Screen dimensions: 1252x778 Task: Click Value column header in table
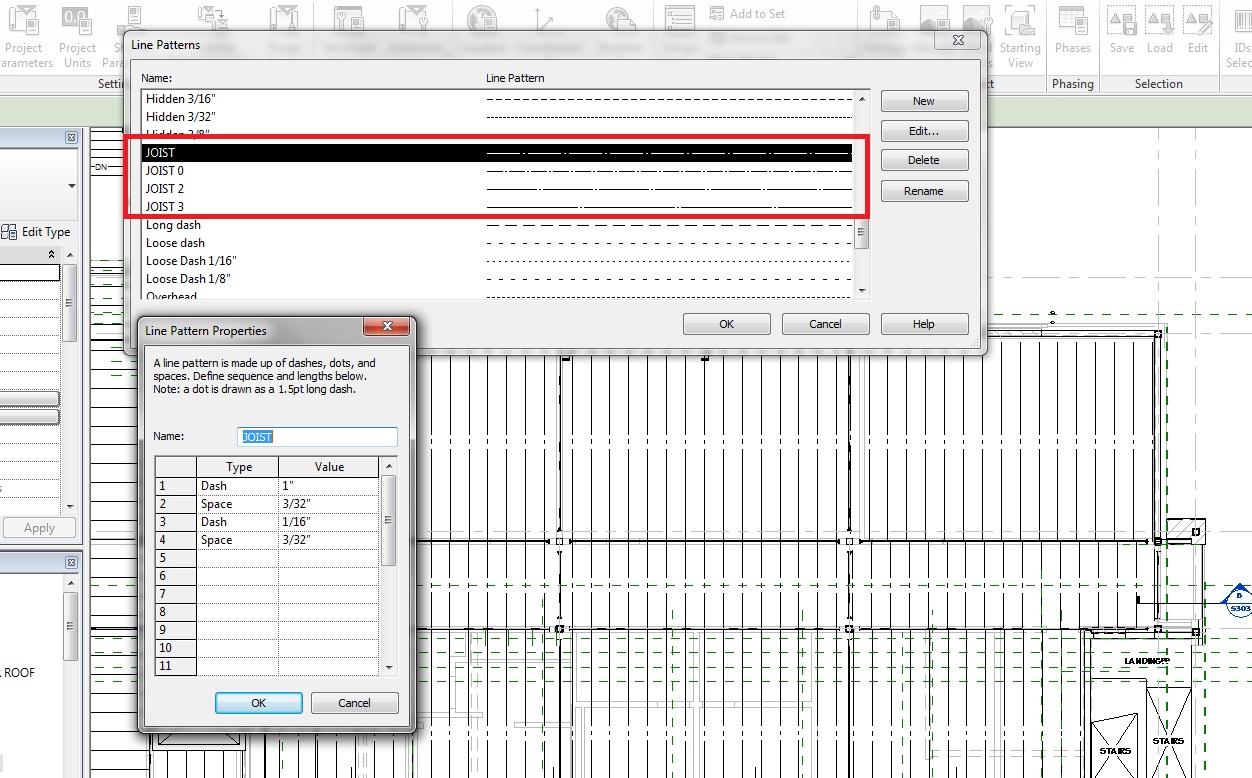[x=329, y=467]
